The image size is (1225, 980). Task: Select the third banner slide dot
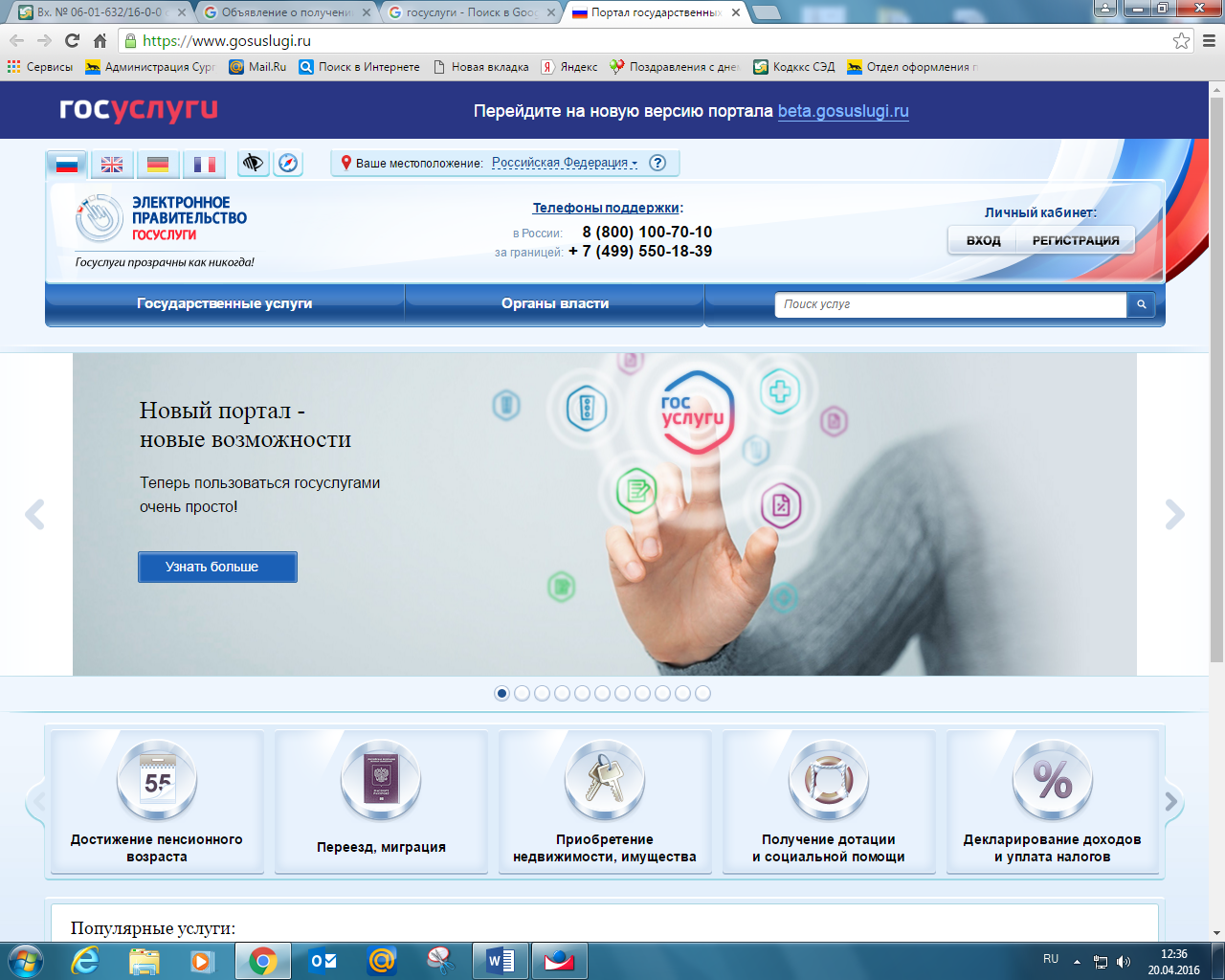542,693
